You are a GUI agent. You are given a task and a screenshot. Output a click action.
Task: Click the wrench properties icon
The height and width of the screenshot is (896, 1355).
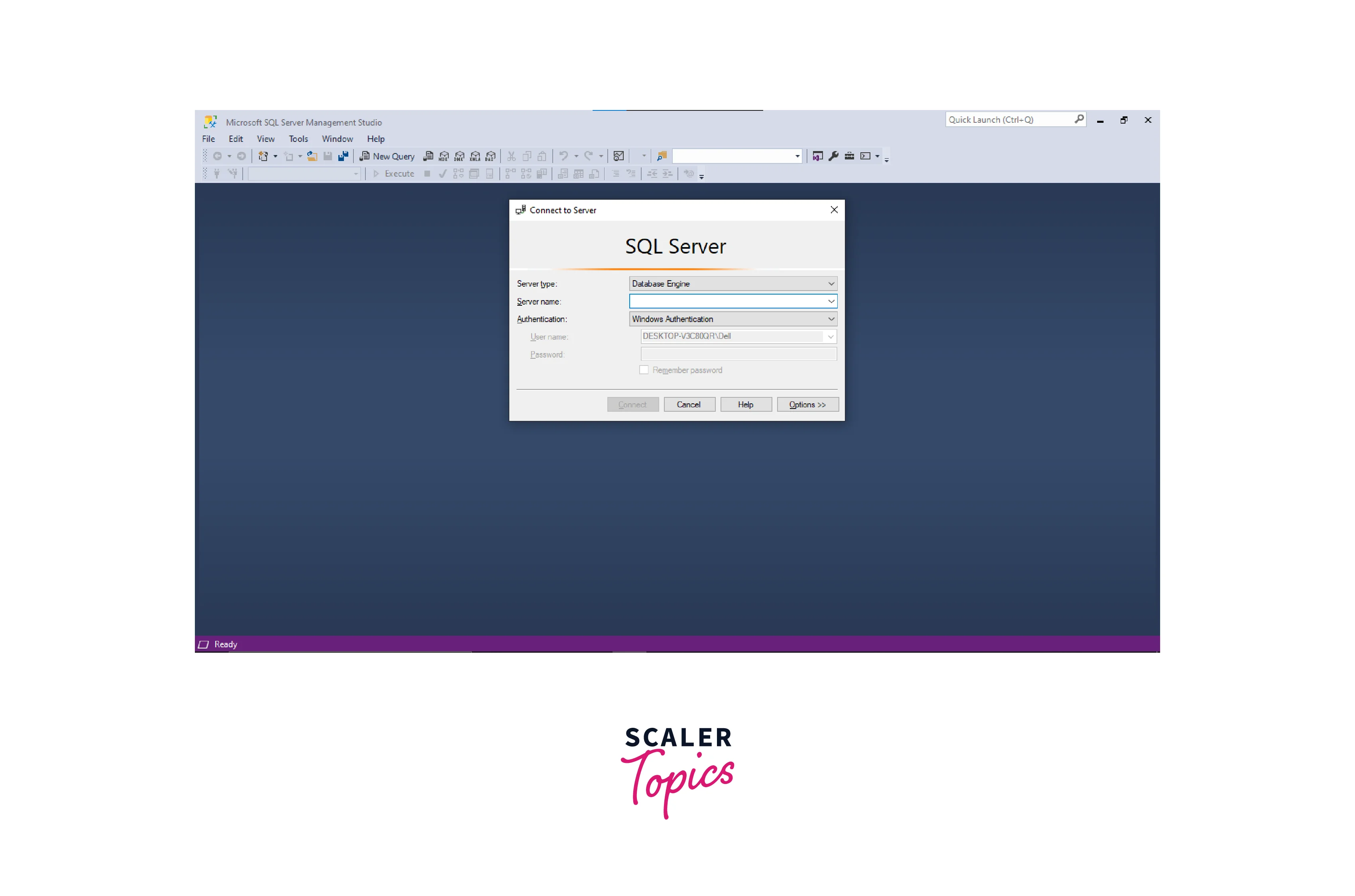tap(833, 156)
